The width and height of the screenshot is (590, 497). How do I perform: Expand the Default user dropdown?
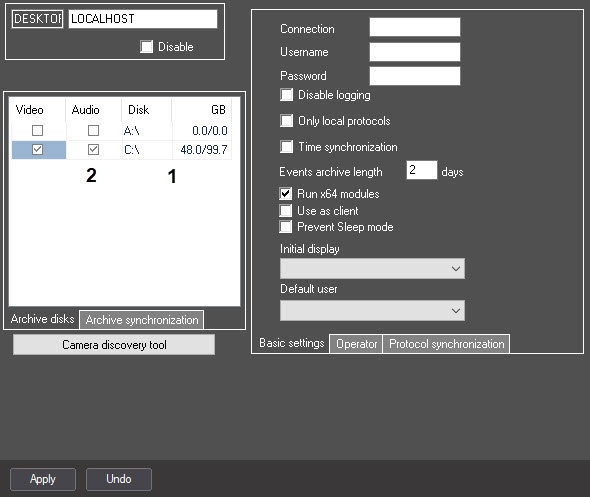[372, 310]
